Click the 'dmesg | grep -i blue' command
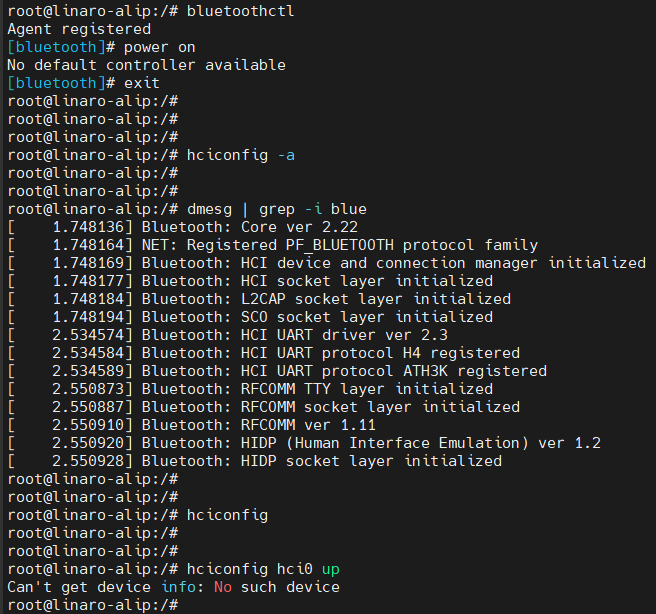The width and height of the screenshot is (656, 614). point(277,209)
